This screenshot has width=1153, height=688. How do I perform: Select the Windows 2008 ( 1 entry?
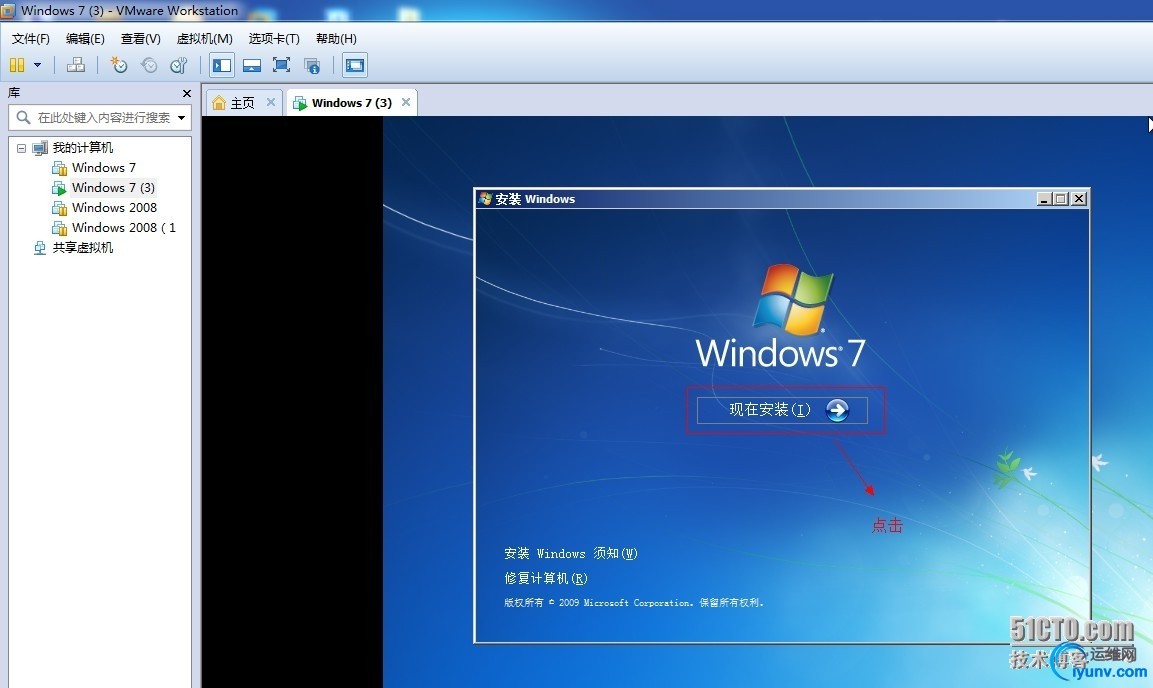coord(124,227)
